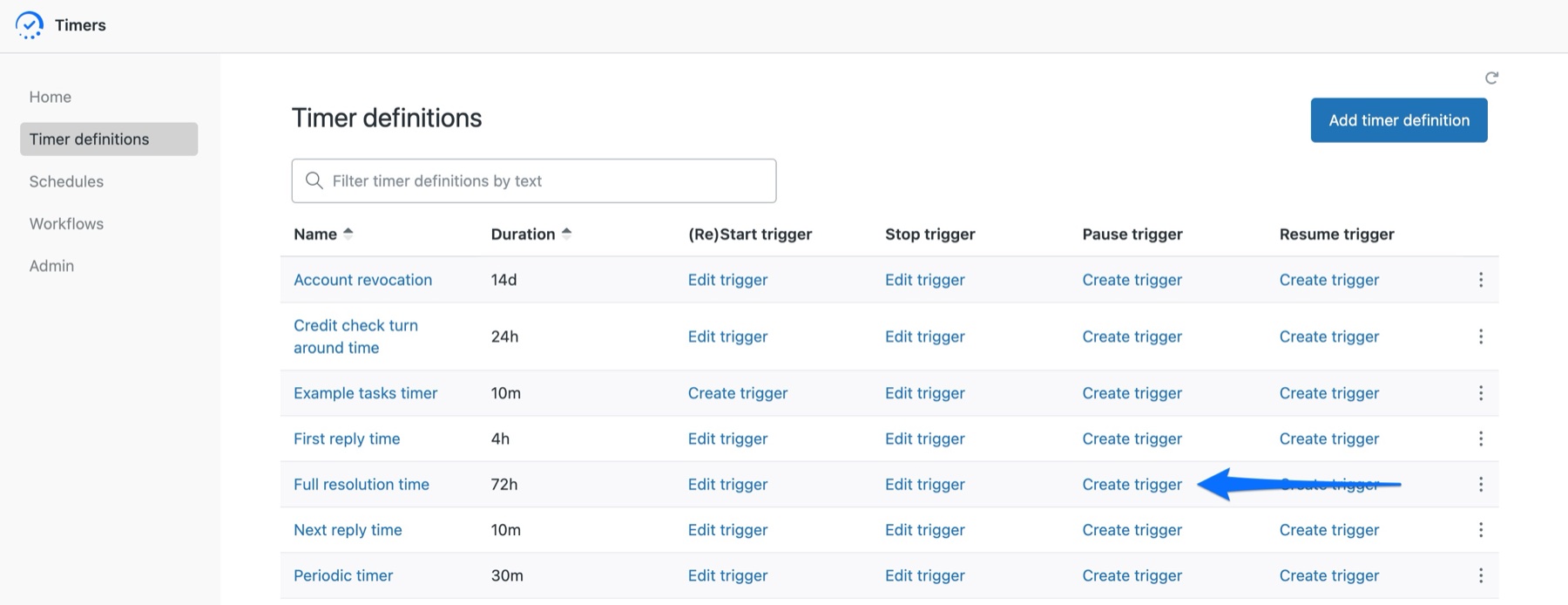
Task: Click the Stop trigger column header
Action: (x=930, y=234)
